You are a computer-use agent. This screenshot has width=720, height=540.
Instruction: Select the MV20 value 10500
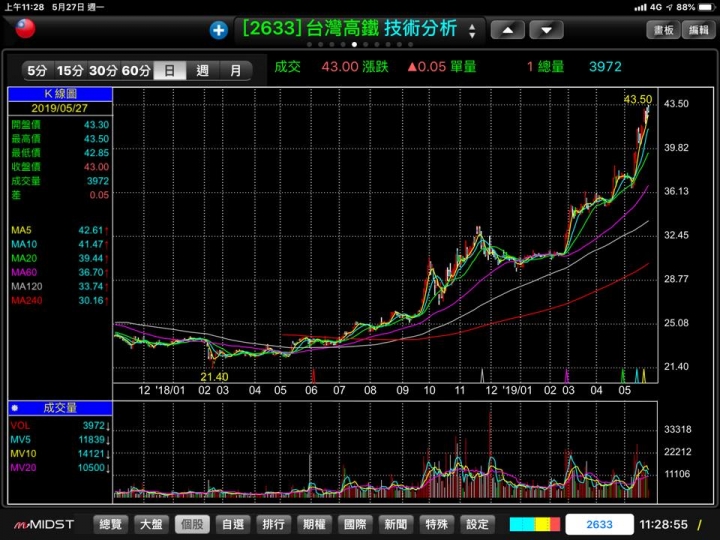point(92,467)
